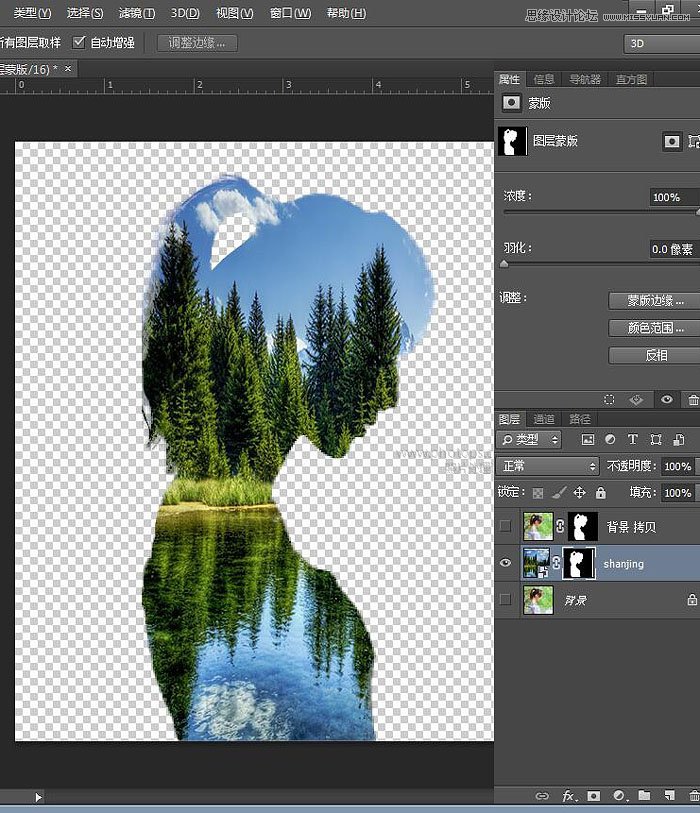700x813 pixels.
Task: Click the 调整边缘... button
Action: [197, 43]
